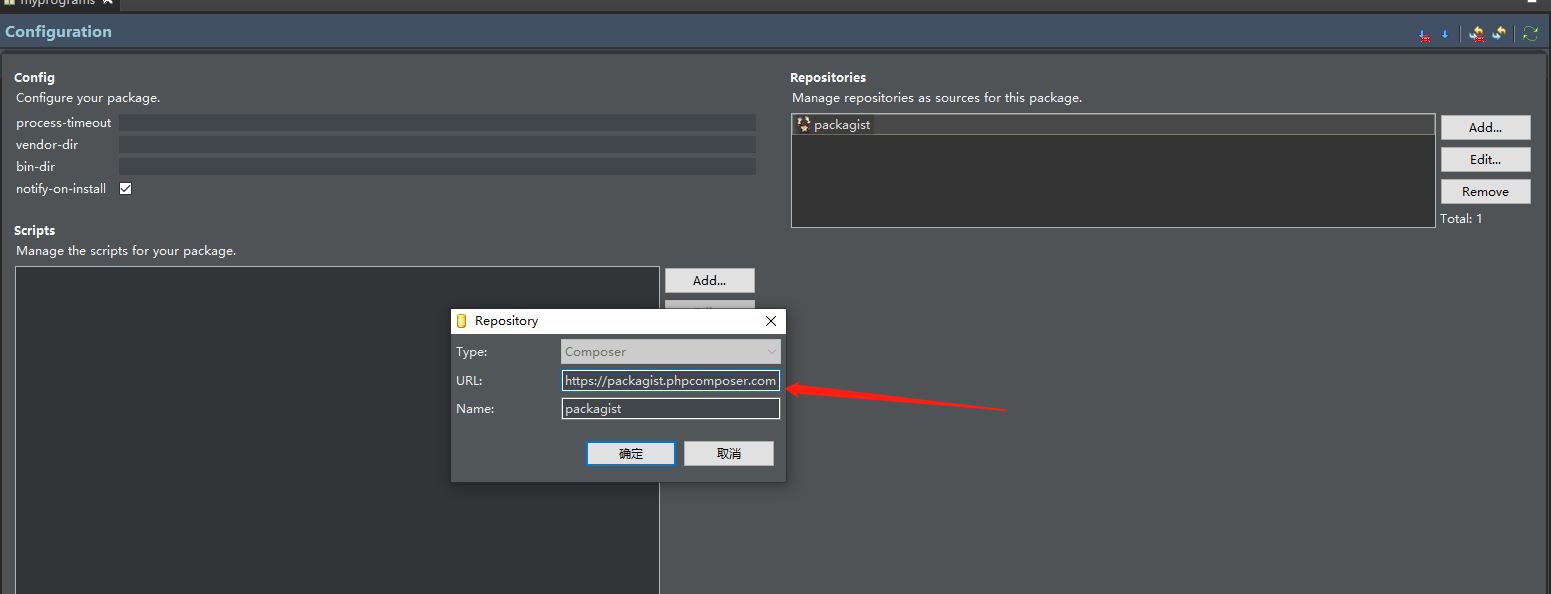Close the Repository dialog with X
This screenshot has width=1551, height=594.
pos(770,321)
